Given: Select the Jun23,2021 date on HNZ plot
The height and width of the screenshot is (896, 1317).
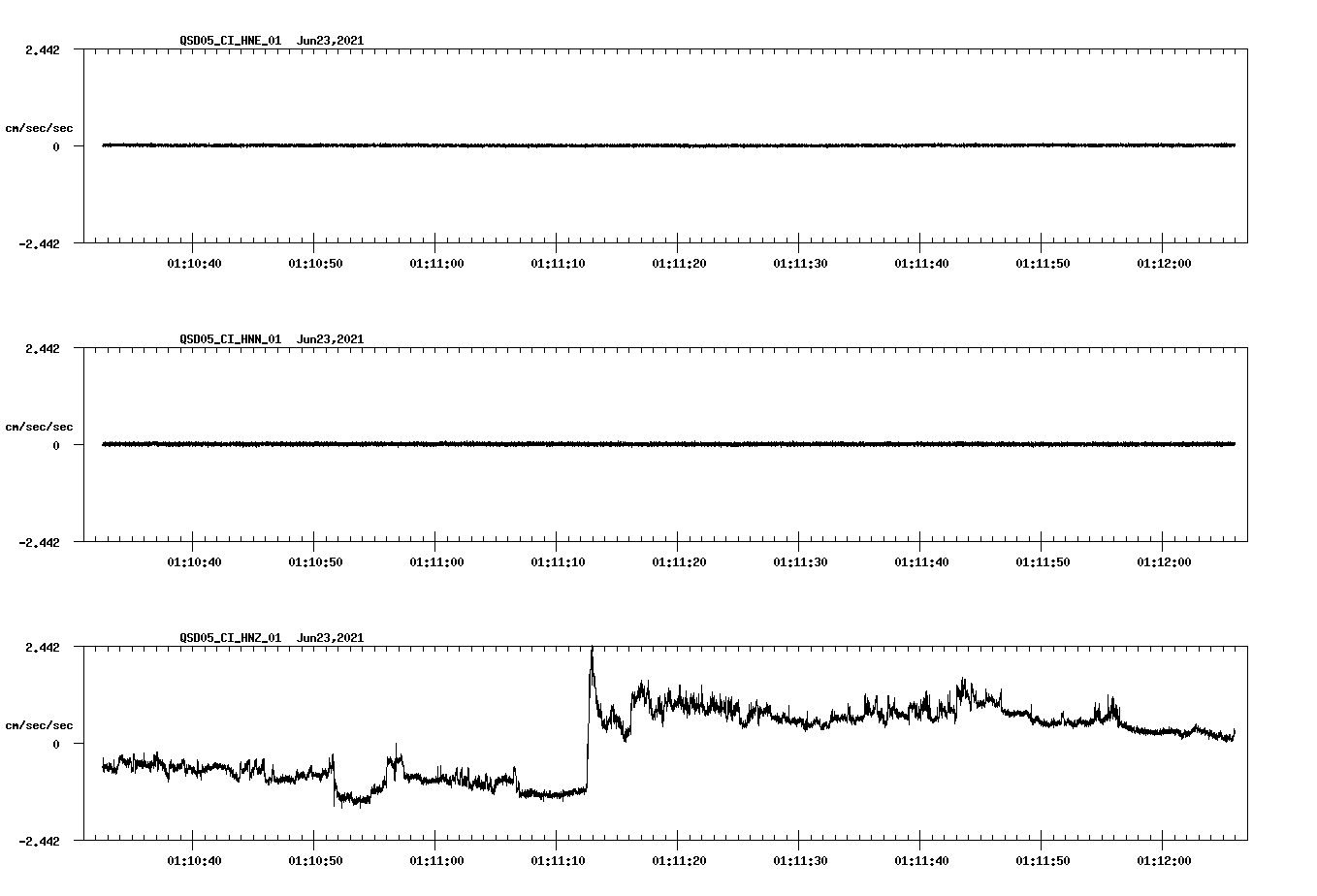Looking at the screenshot, I should [331, 638].
